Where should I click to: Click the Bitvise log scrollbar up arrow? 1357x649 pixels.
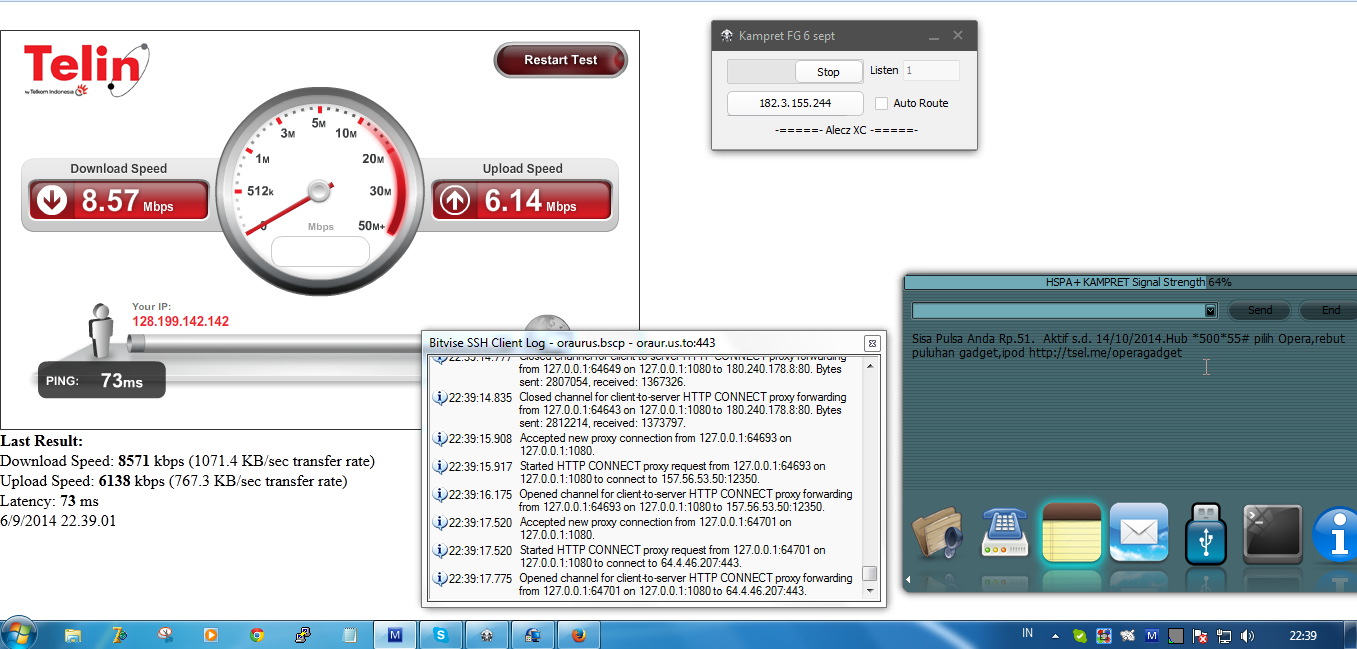click(x=870, y=365)
